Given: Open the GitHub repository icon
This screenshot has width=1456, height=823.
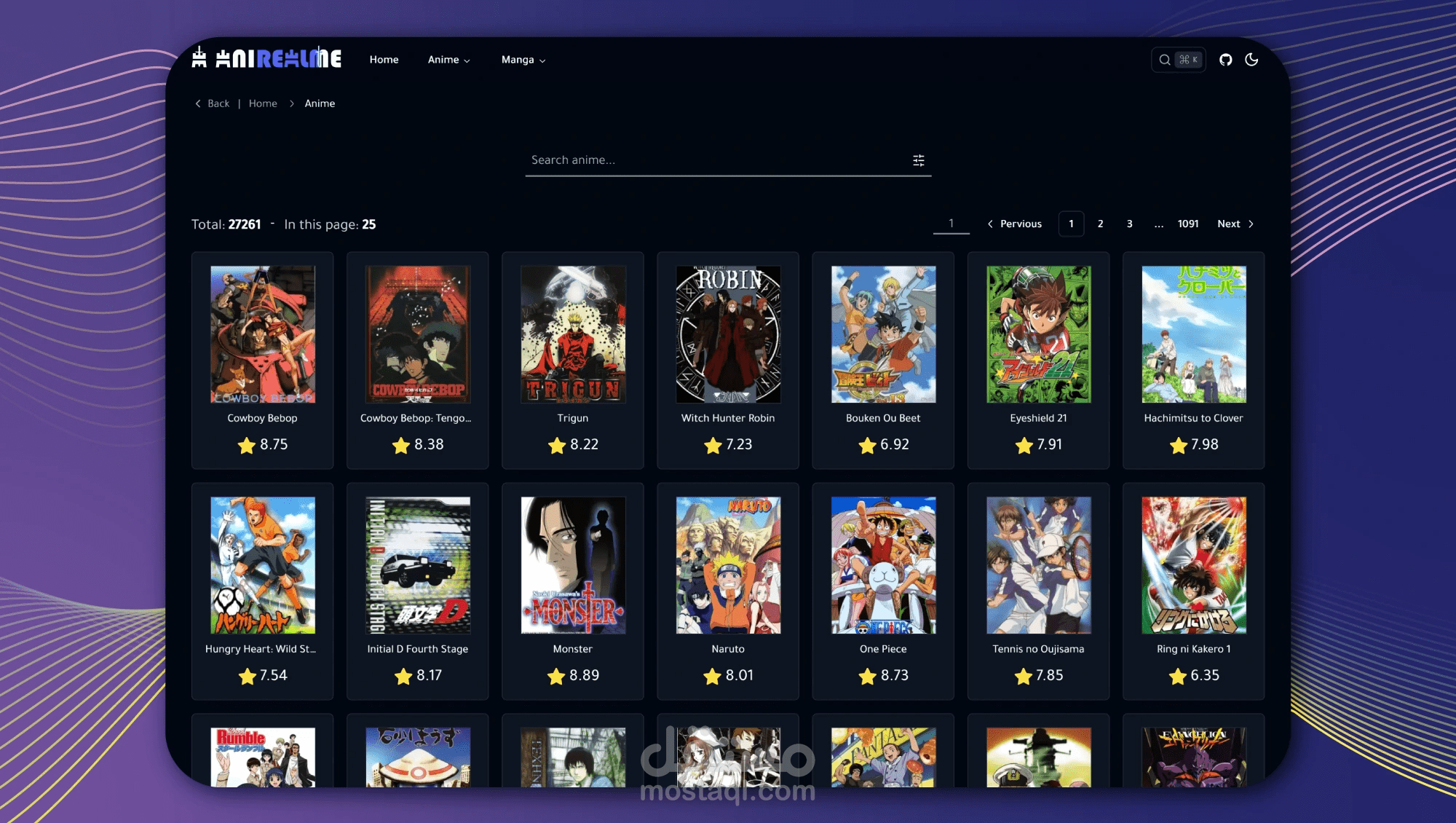Looking at the screenshot, I should click(x=1226, y=60).
